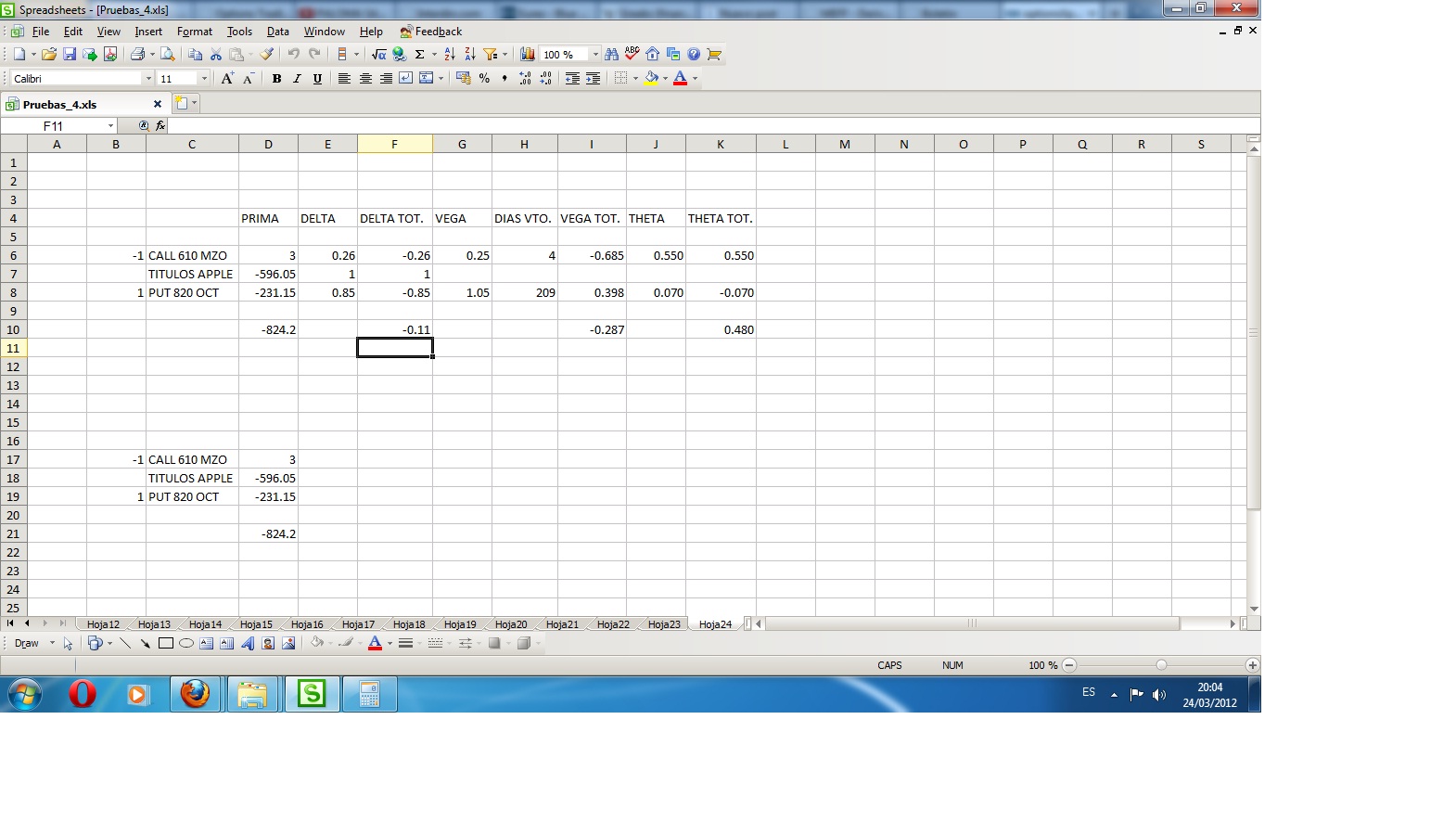This screenshot has width=1456, height=822.
Task: Toggle the Select Objects arrow tool
Action: (68, 643)
